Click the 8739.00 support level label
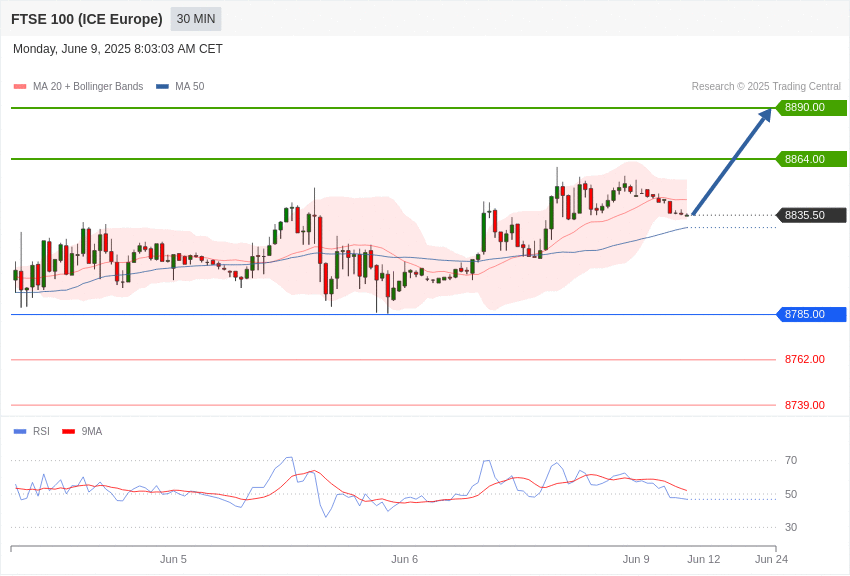The height and width of the screenshot is (576, 850). [x=804, y=405]
